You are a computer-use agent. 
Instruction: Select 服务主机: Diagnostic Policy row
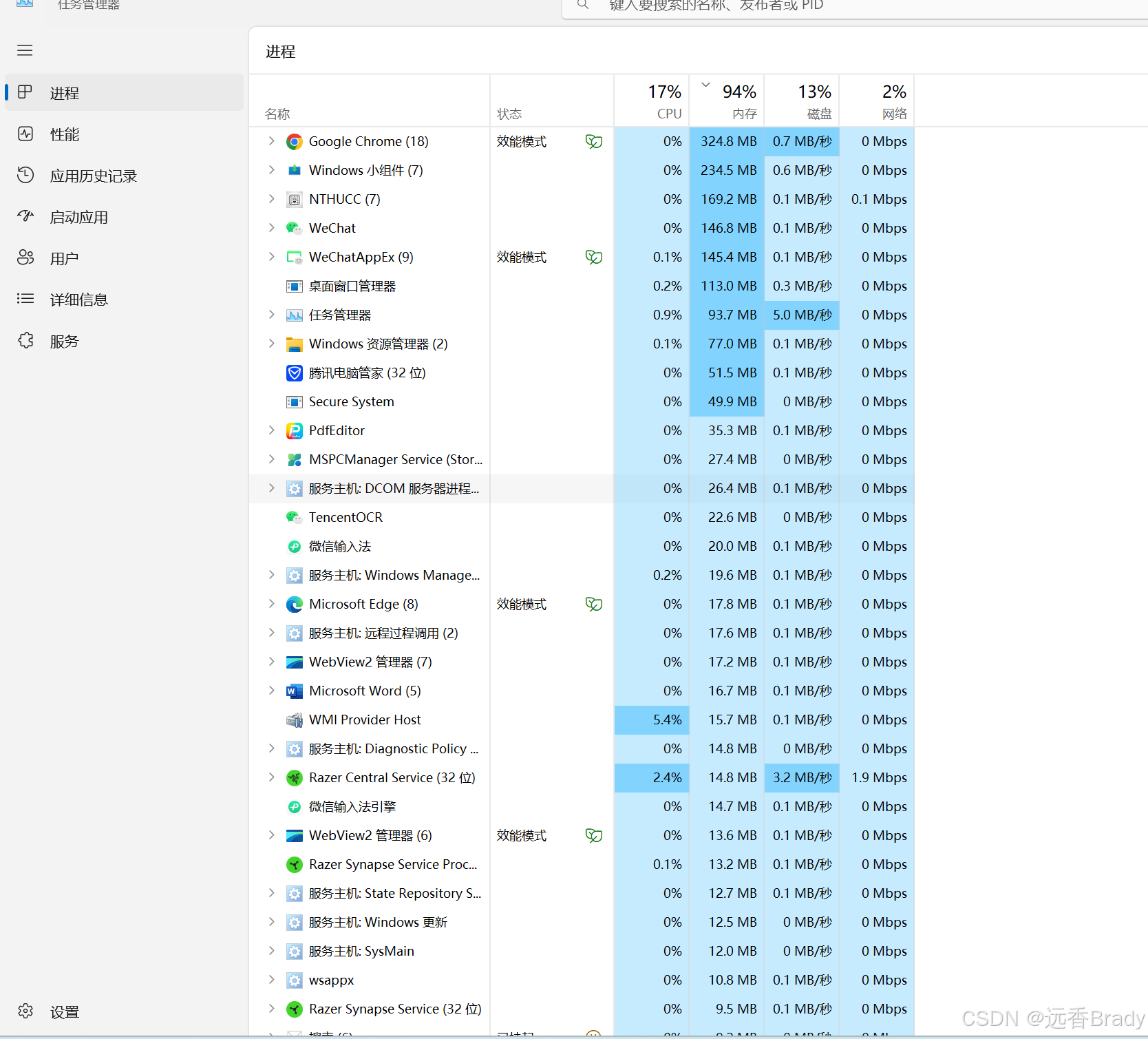[x=582, y=748]
